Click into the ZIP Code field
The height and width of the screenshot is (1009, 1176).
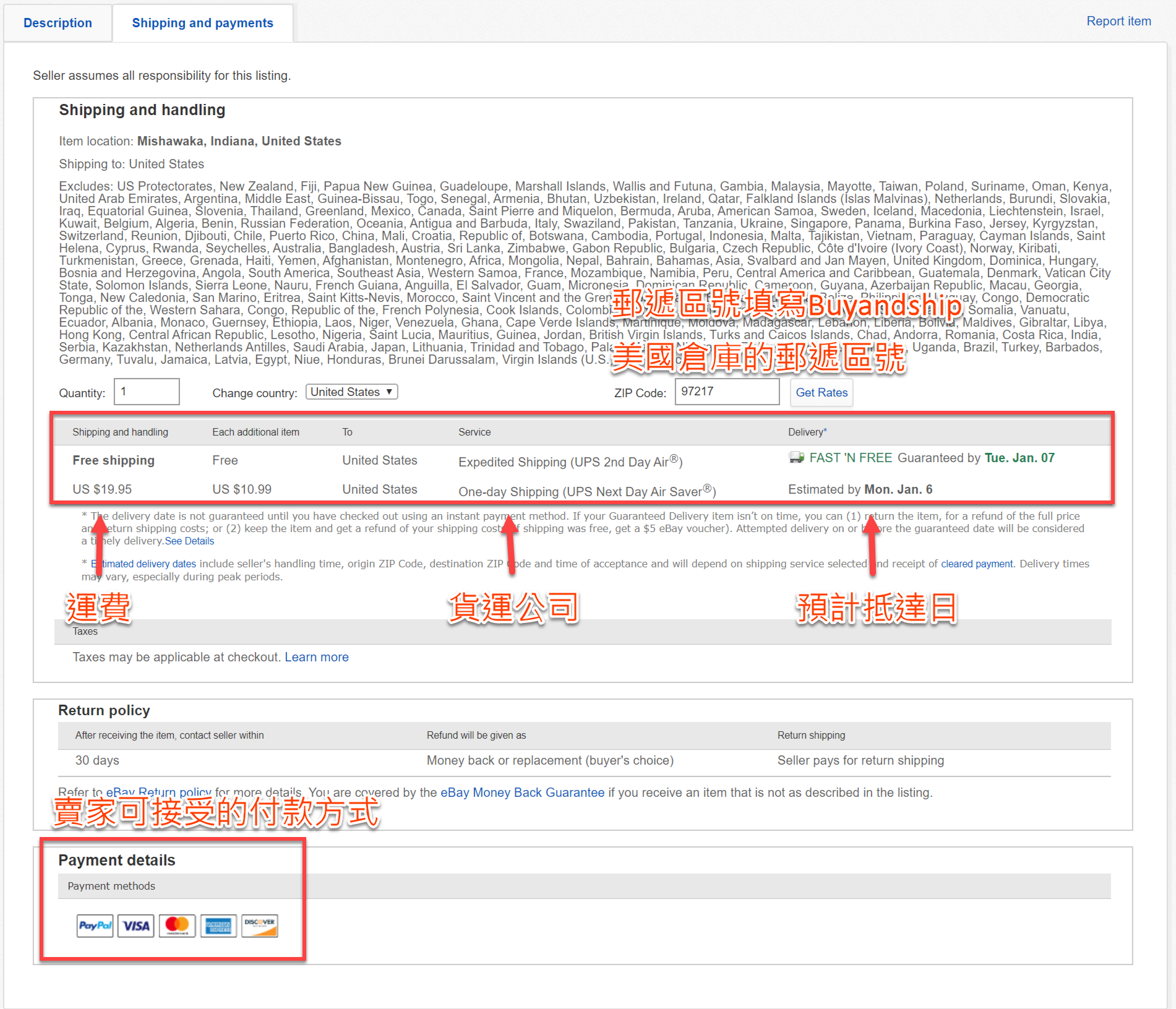click(x=726, y=392)
